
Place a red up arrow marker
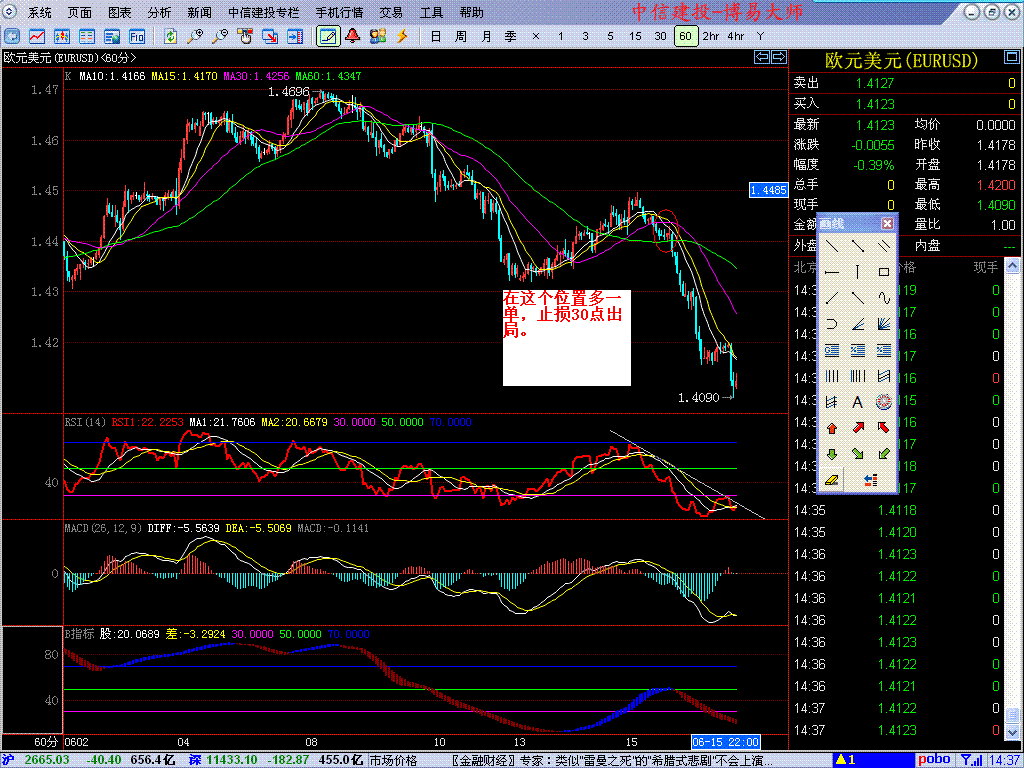(832, 428)
